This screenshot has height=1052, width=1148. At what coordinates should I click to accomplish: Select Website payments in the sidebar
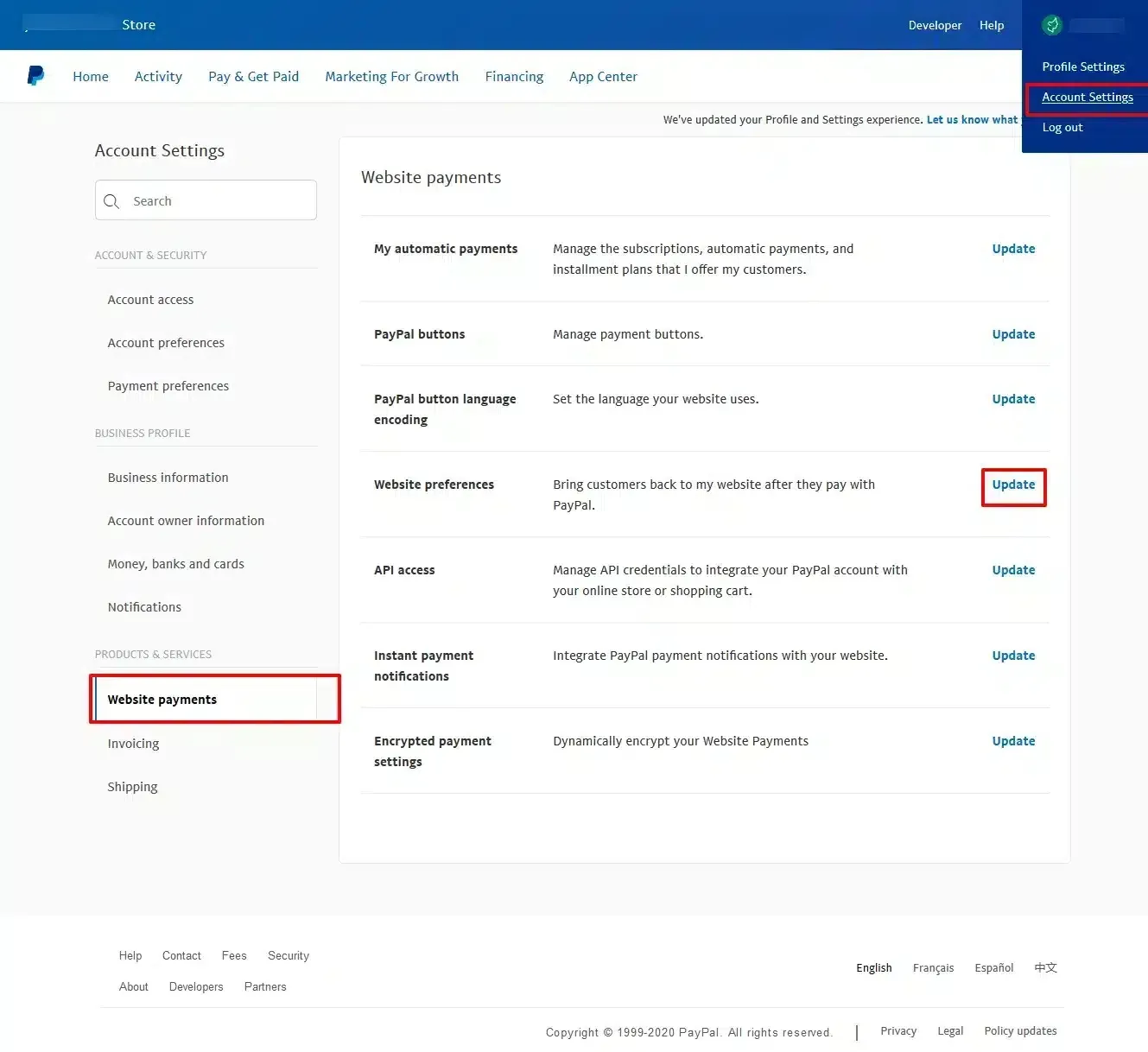pos(162,699)
